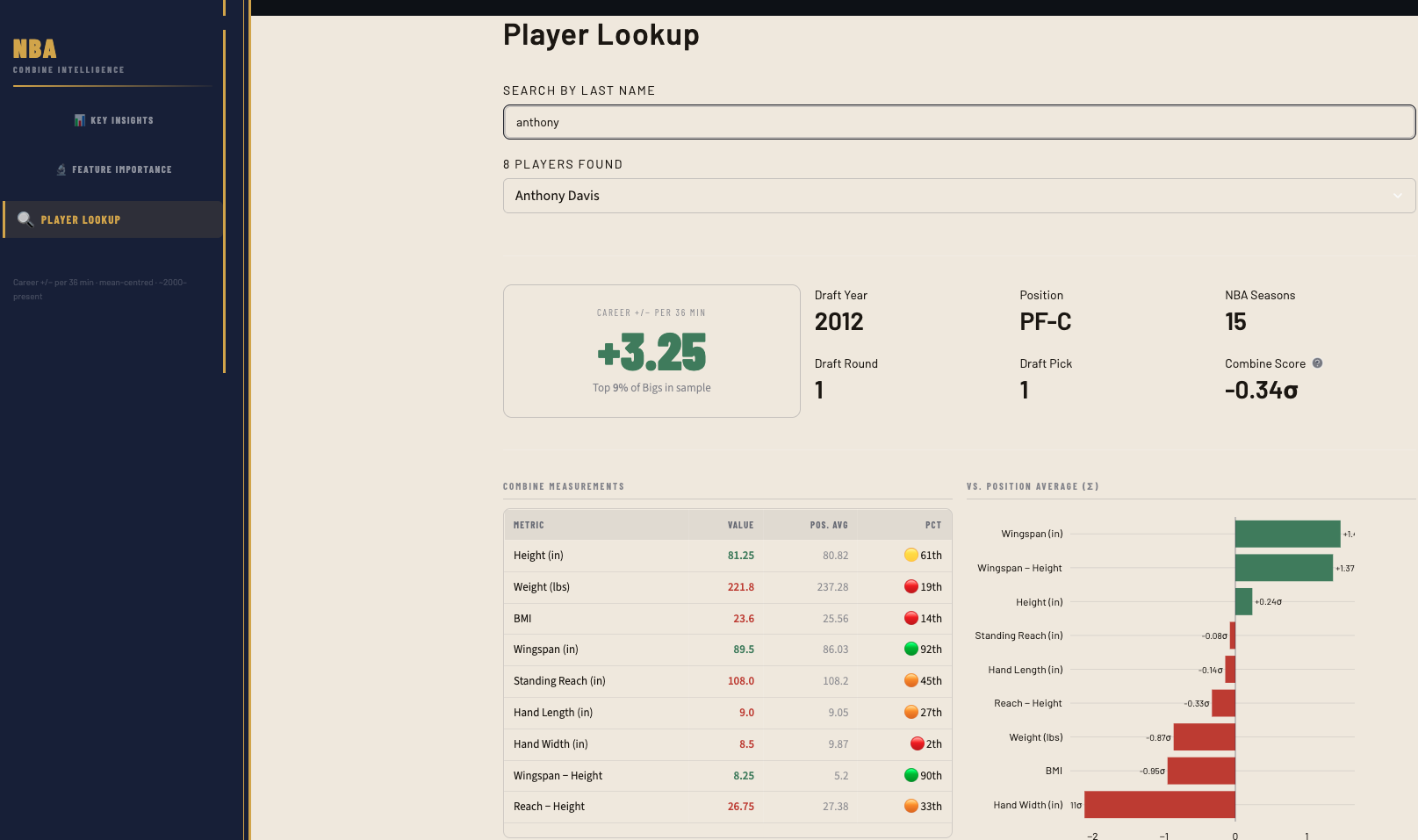Click the dropdown chevron arrow

point(1397,196)
